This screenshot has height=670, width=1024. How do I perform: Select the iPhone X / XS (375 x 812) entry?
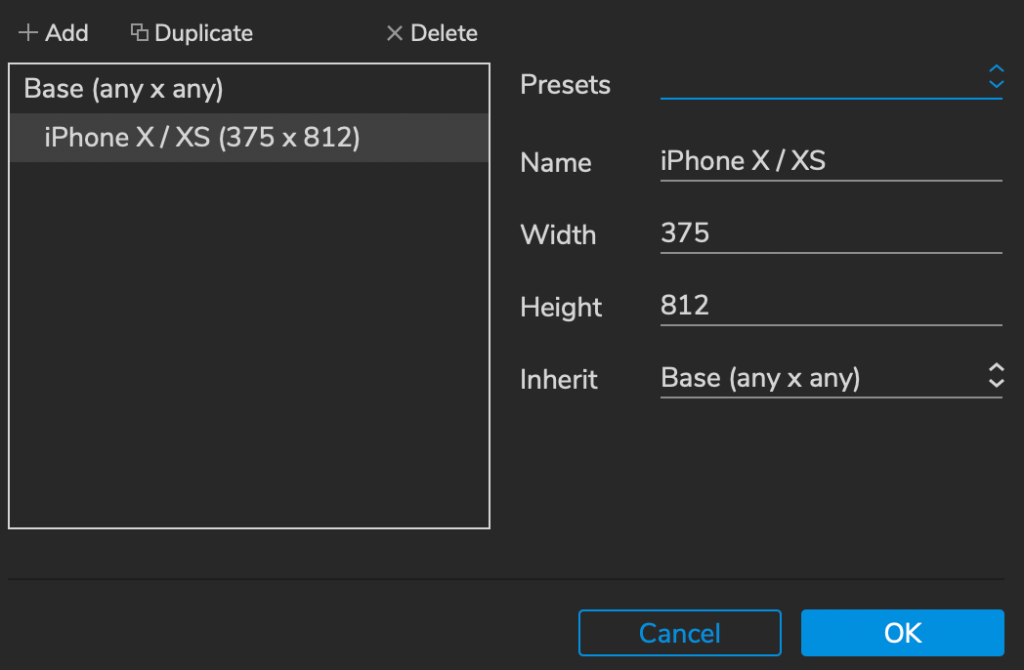point(202,138)
